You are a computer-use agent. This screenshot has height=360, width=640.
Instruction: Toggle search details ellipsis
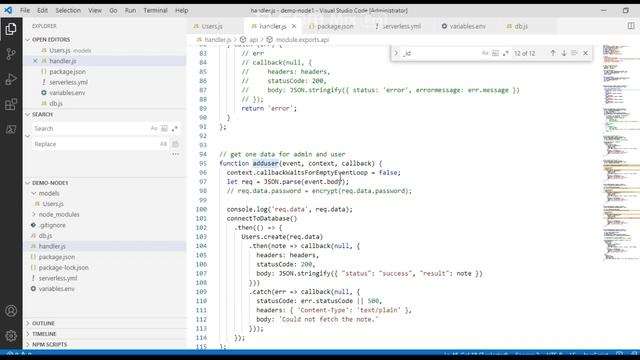176,154
